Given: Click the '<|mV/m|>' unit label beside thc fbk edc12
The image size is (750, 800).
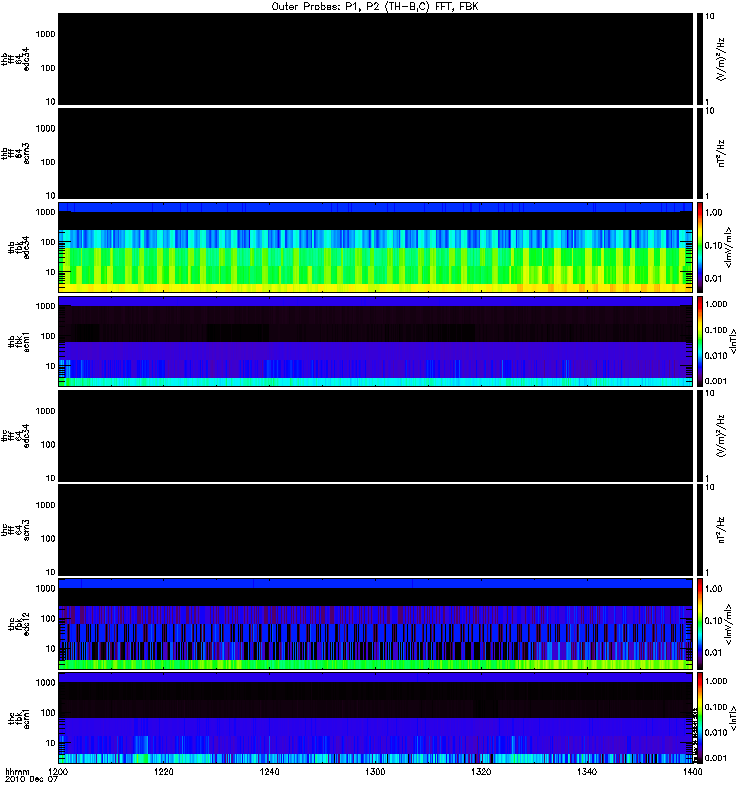Looking at the screenshot, I should point(728,623).
